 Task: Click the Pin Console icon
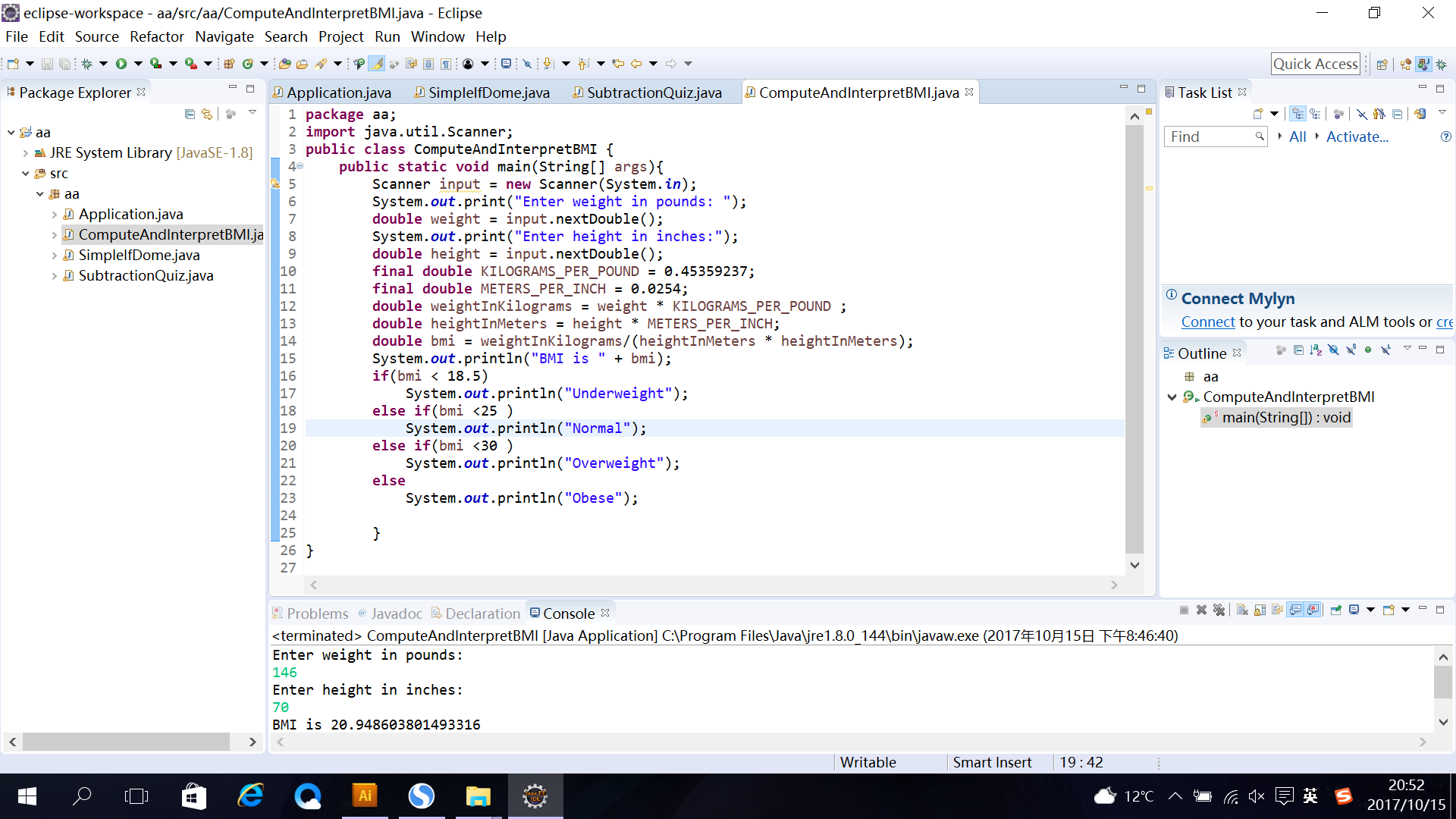1336,610
